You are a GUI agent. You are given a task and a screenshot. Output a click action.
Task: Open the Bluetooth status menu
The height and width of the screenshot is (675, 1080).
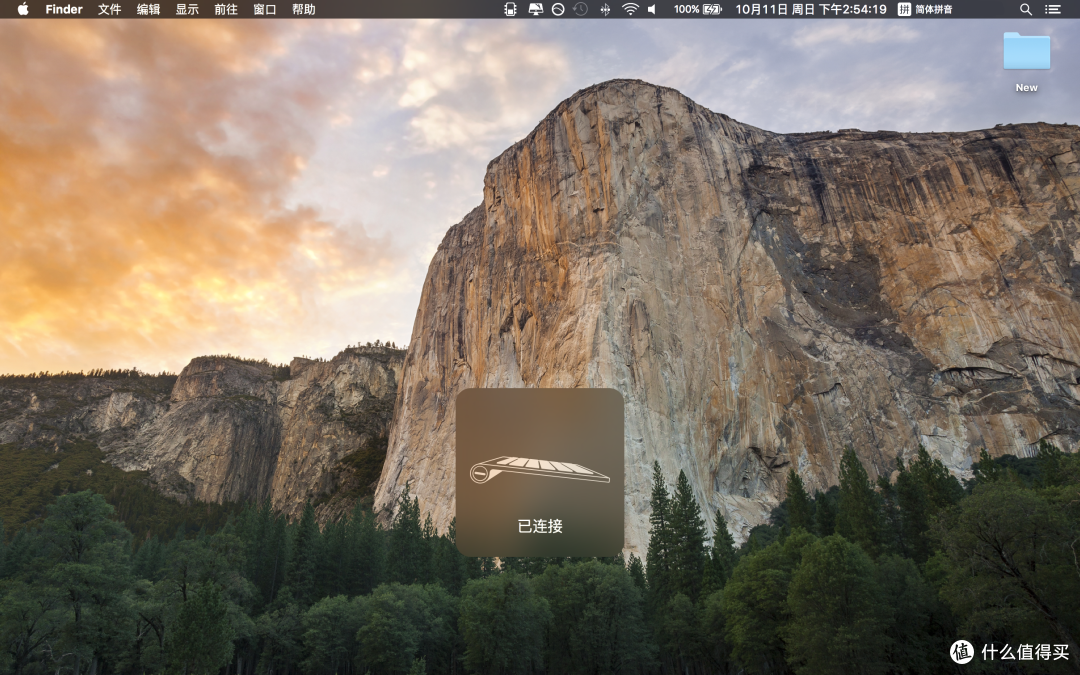point(605,9)
